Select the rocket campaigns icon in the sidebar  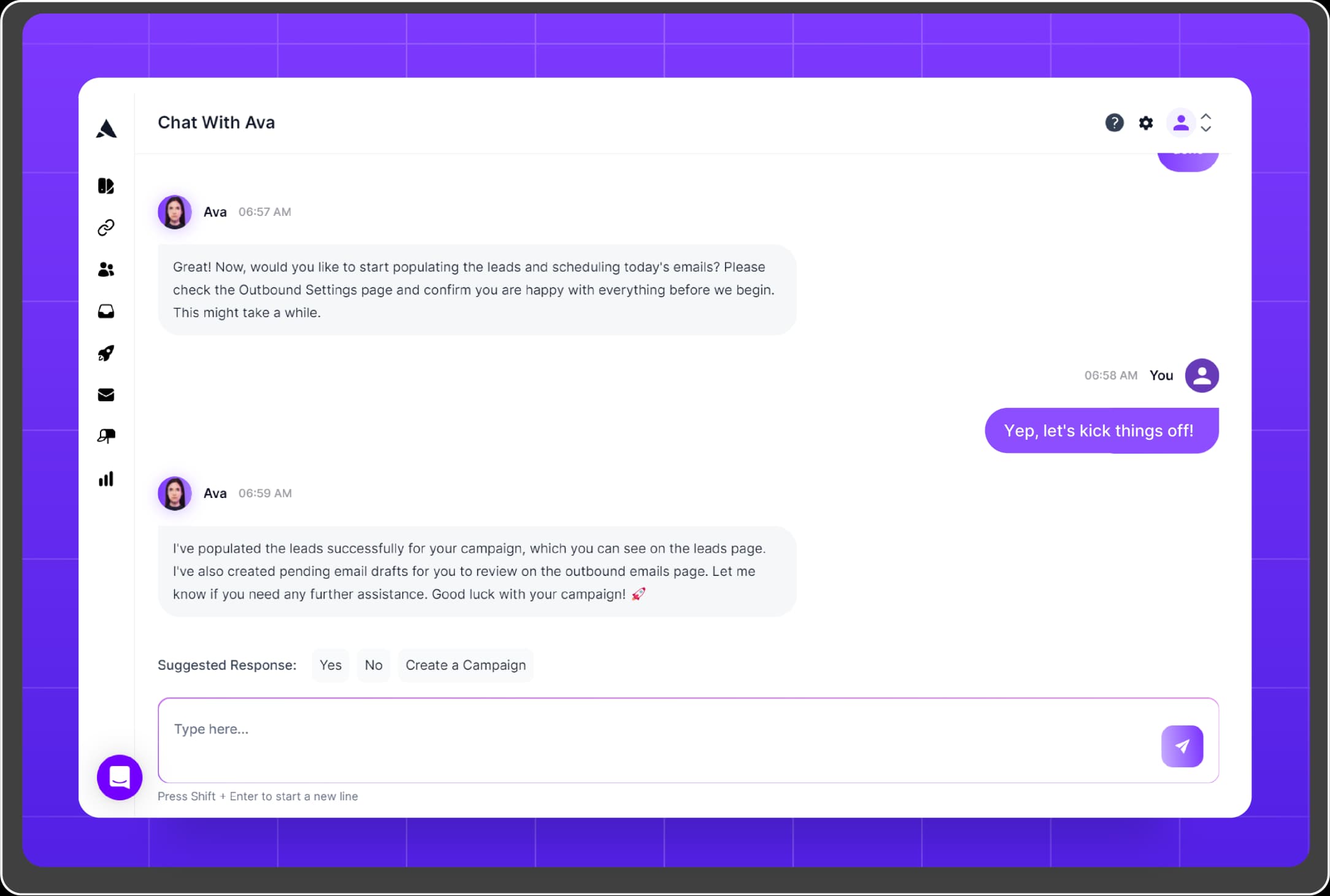106,353
